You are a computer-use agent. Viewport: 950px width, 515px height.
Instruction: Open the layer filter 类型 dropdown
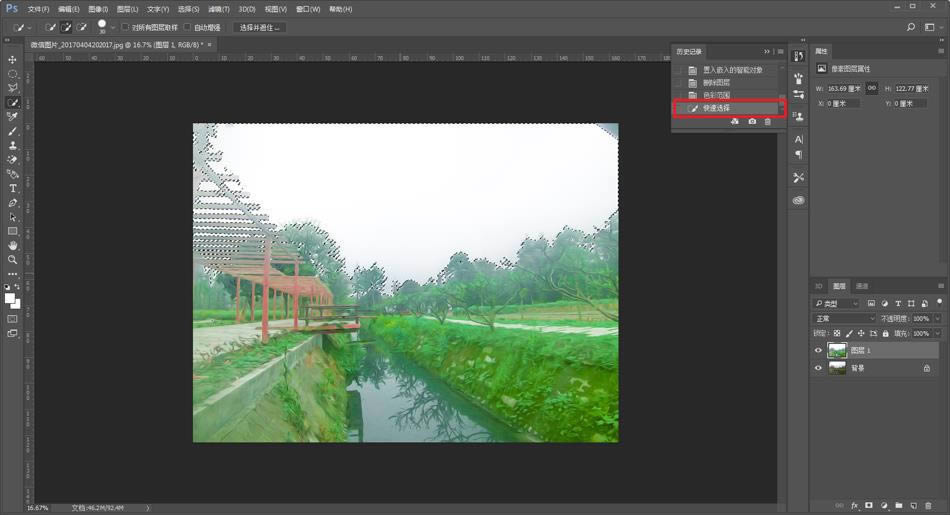[x=837, y=303]
